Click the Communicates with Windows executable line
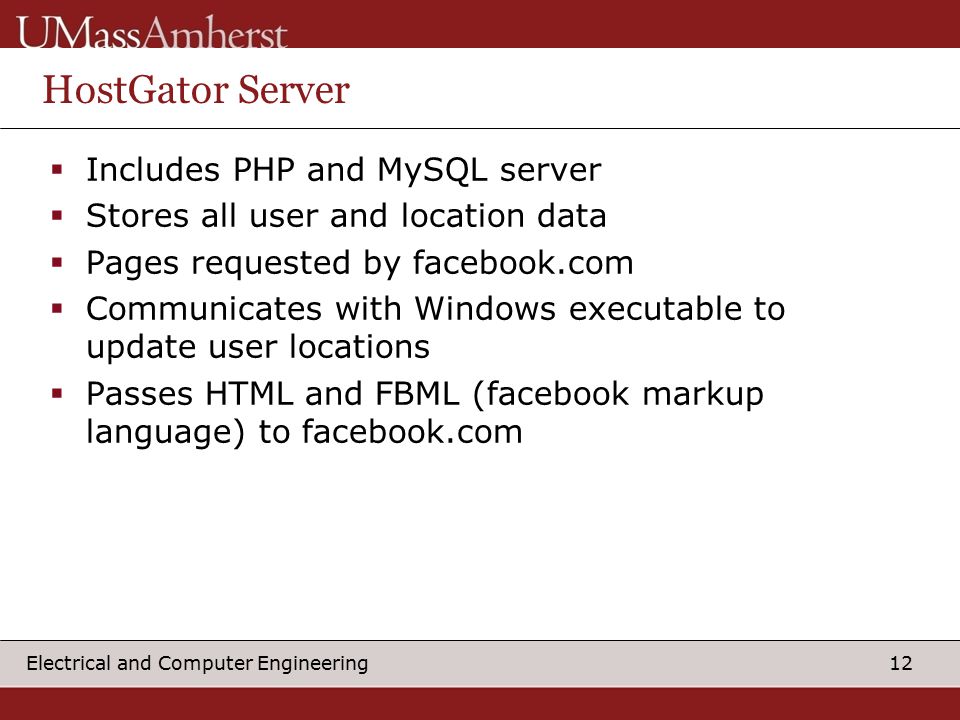 (x=435, y=309)
